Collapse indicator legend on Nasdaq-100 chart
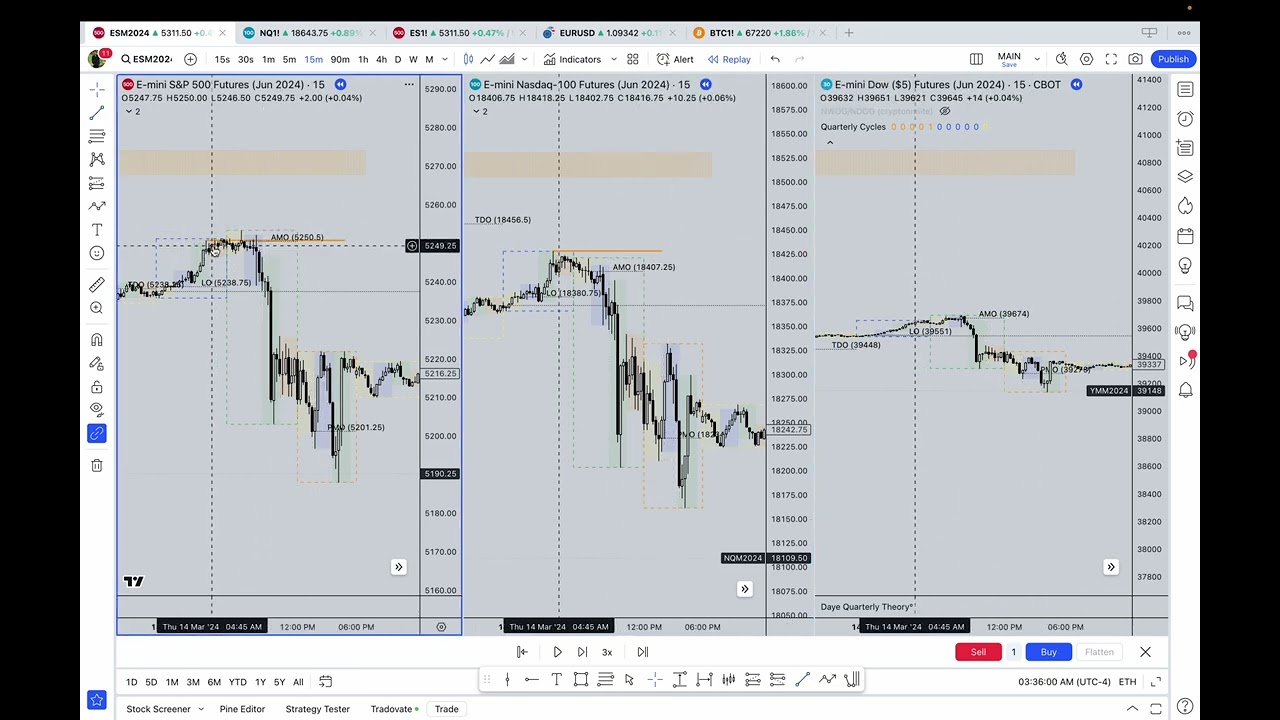This screenshot has height=720, width=1280. [x=476, y=111]
